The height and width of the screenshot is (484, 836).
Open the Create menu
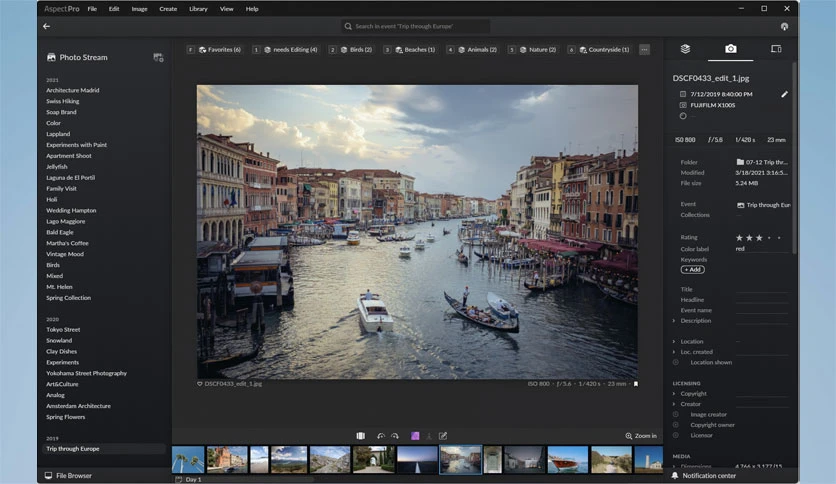tap(168, 9)
